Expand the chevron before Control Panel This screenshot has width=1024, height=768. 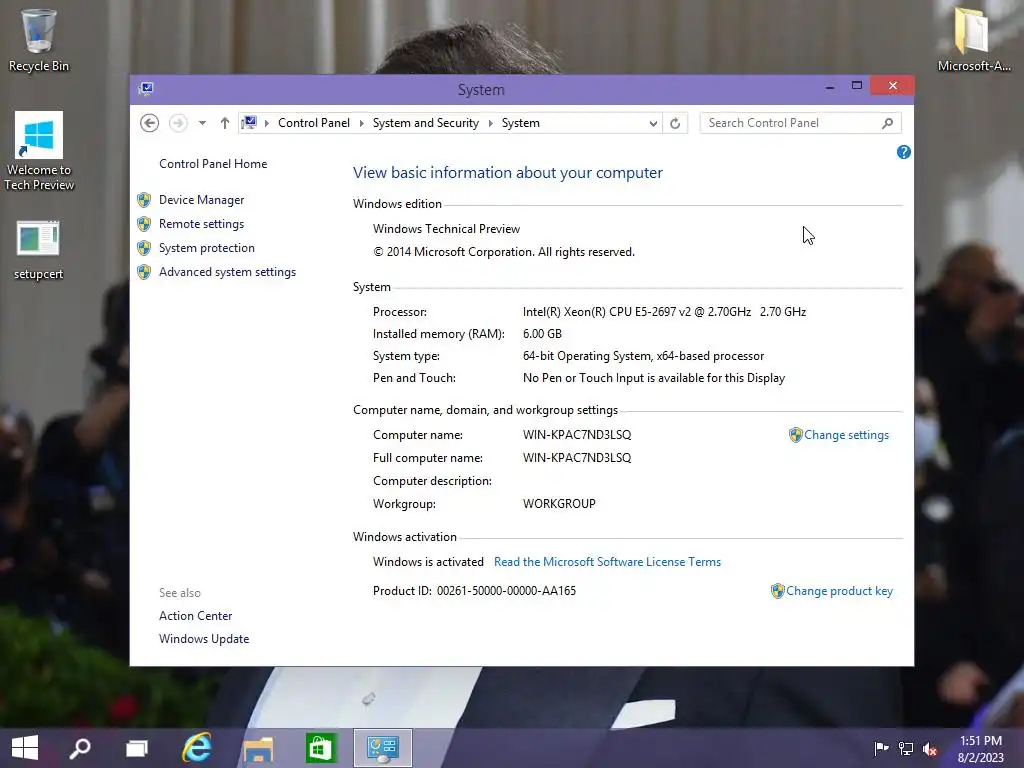click(266, 123)
